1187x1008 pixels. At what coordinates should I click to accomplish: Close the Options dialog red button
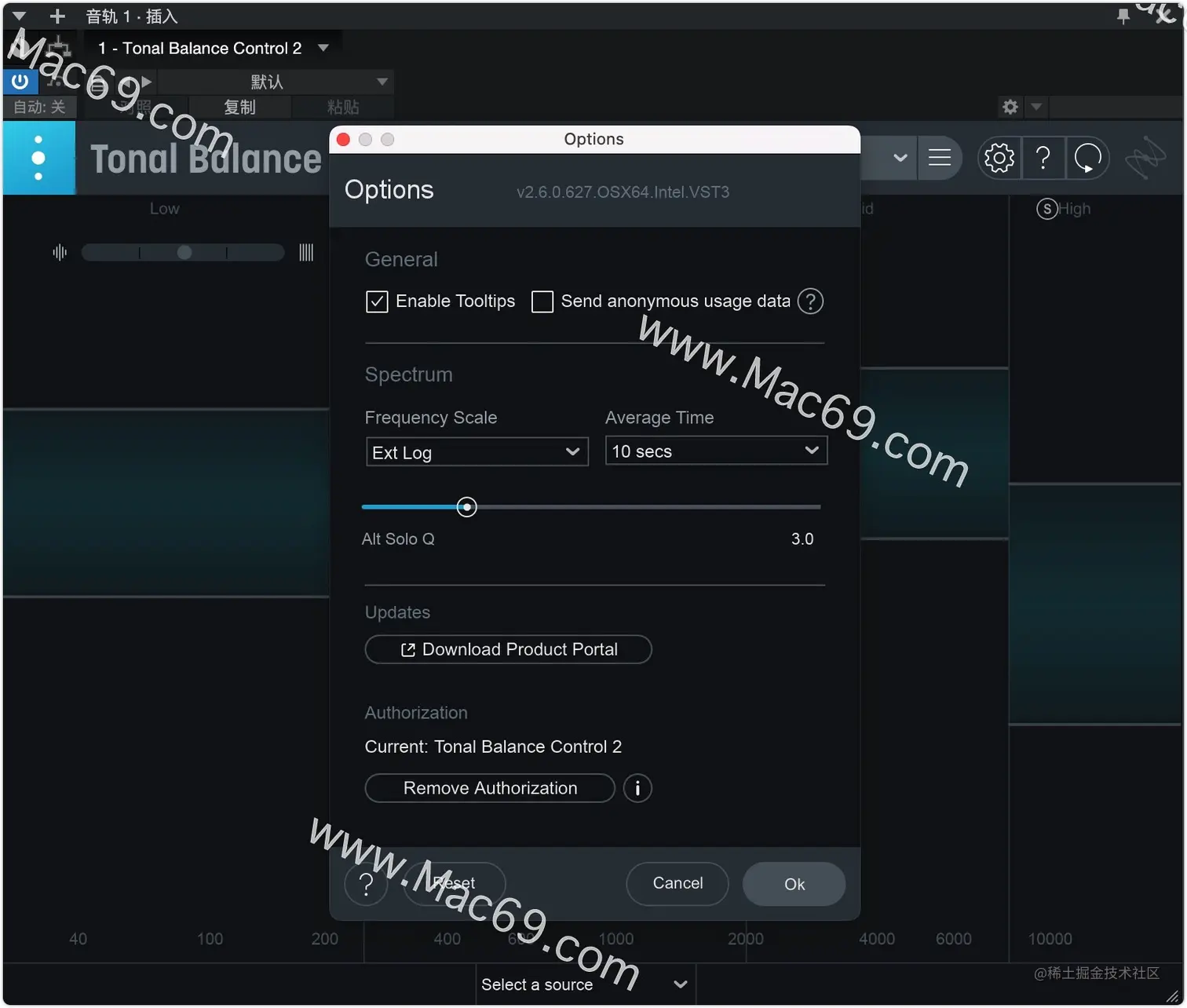coord(343,139)
